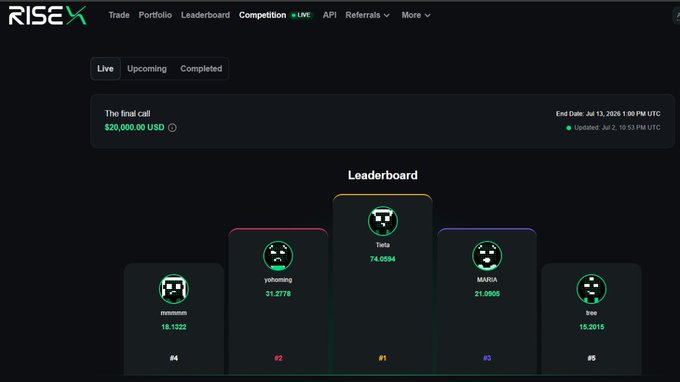Image resolution: width=680 pixels, height=382 pixels.
Task: Click MARIA's avatar icon
Action: [x=487, y=256]
